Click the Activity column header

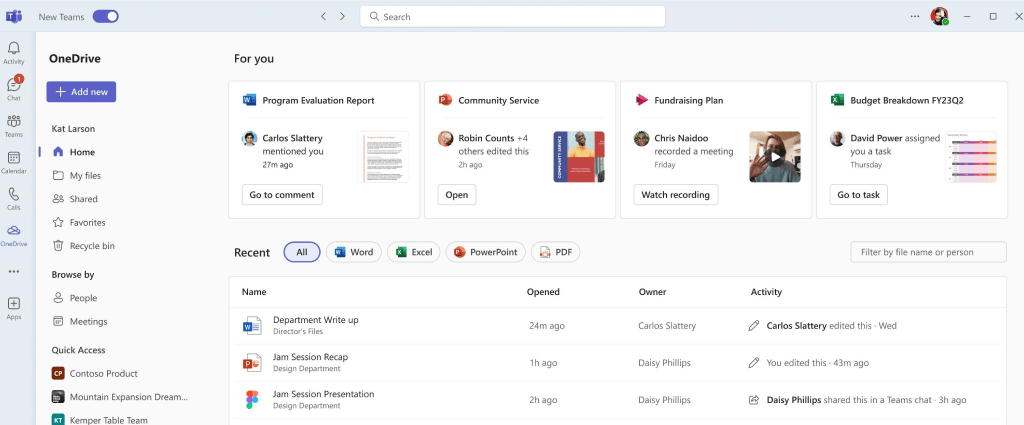tap(767, 292)
